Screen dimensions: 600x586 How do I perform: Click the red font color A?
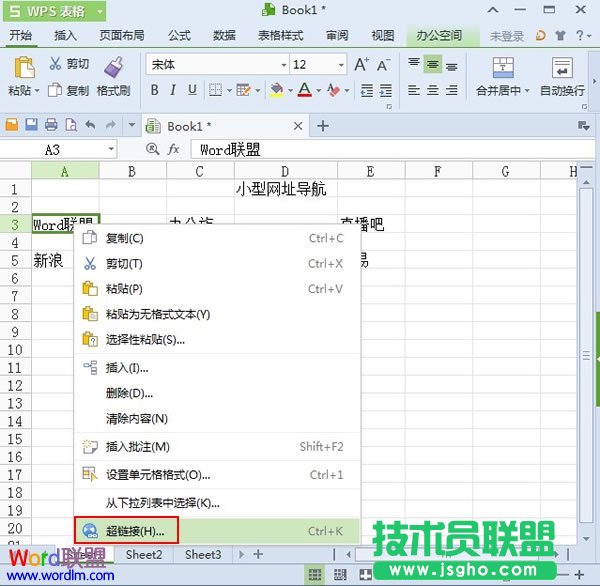point(305,90)
